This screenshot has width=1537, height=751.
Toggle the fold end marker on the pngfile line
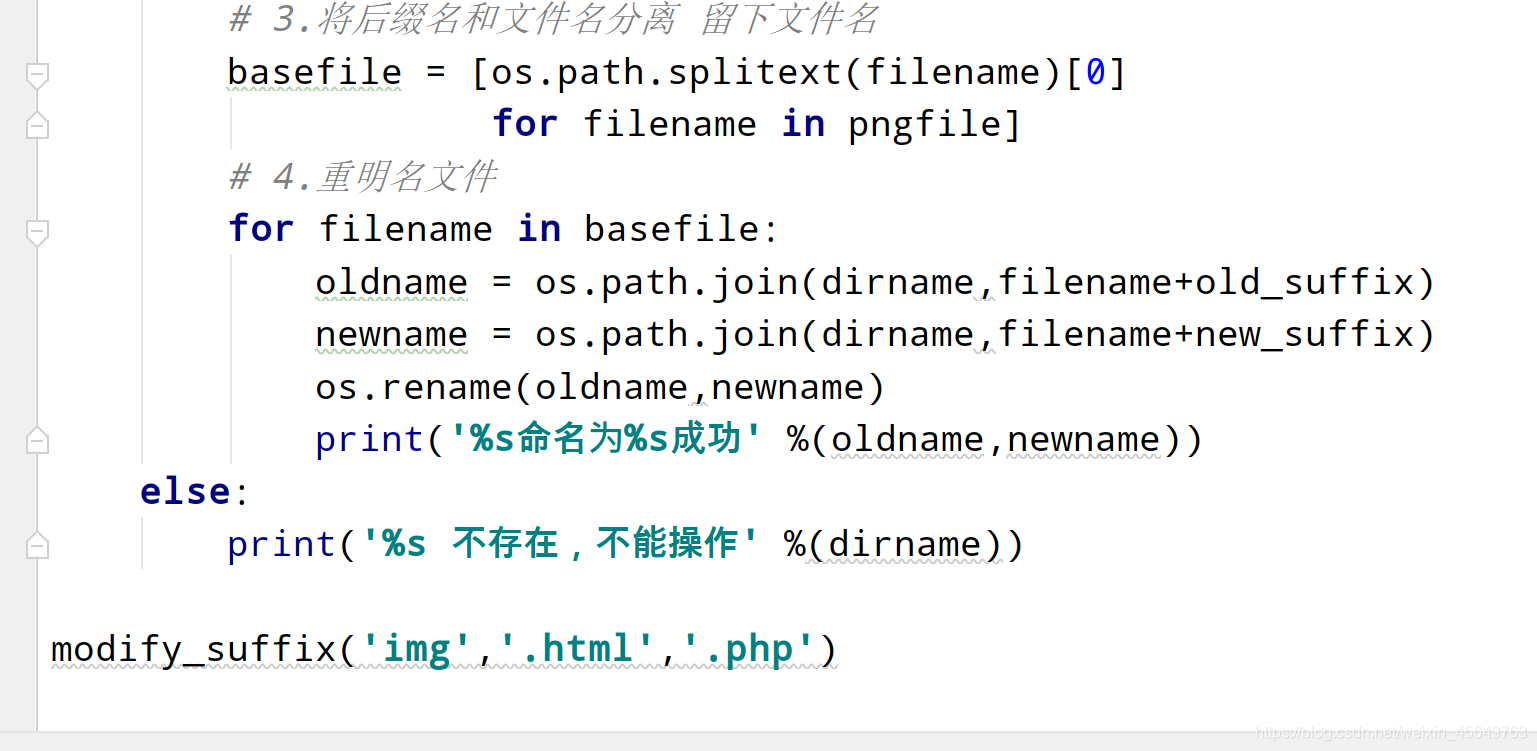click(37, 126)
